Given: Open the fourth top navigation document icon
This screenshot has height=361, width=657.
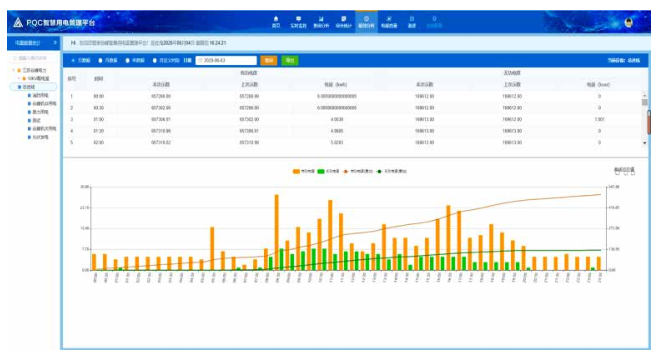Looking at the screenshot, I should [344, 19].
